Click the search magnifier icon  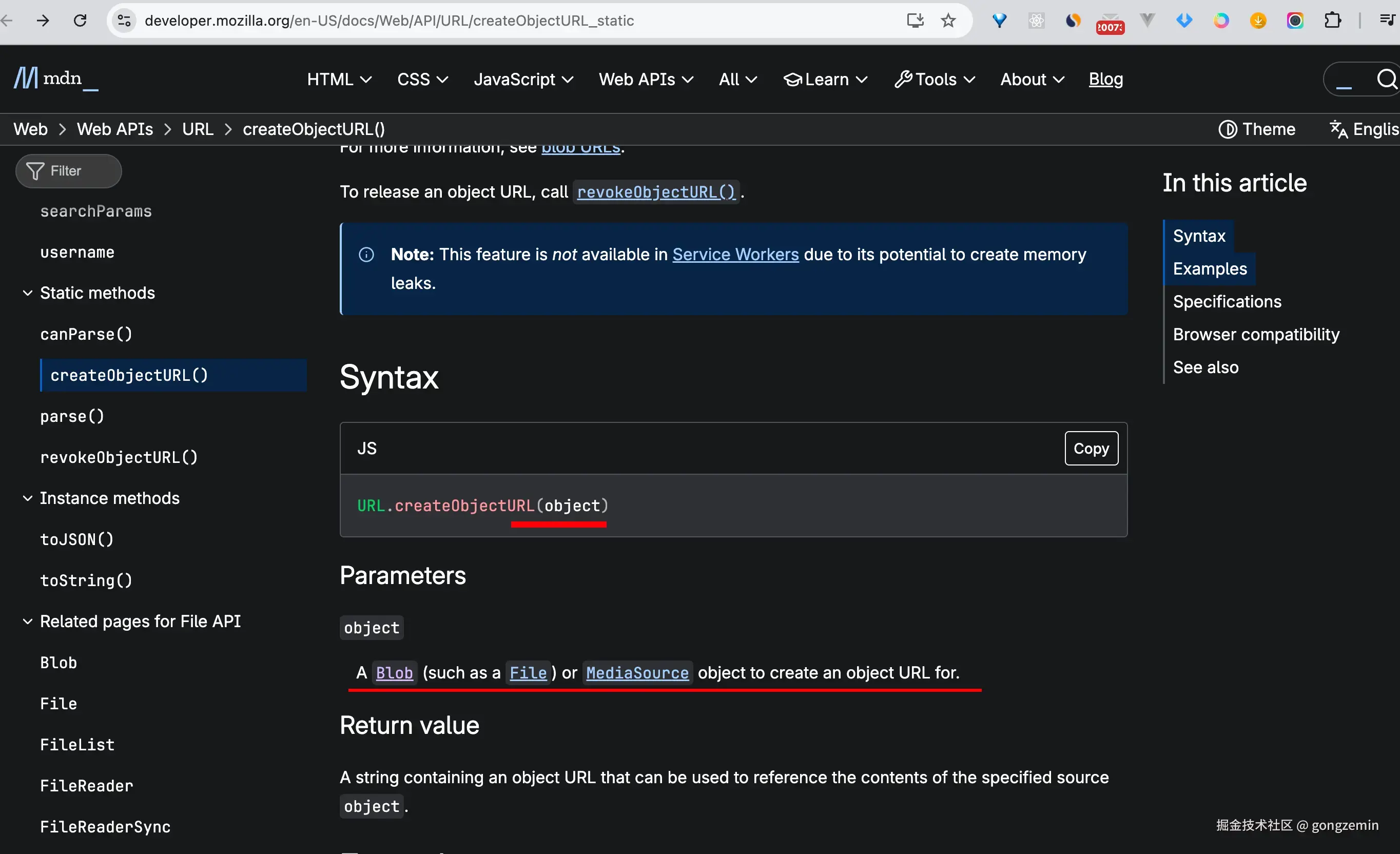(1386, 79)
